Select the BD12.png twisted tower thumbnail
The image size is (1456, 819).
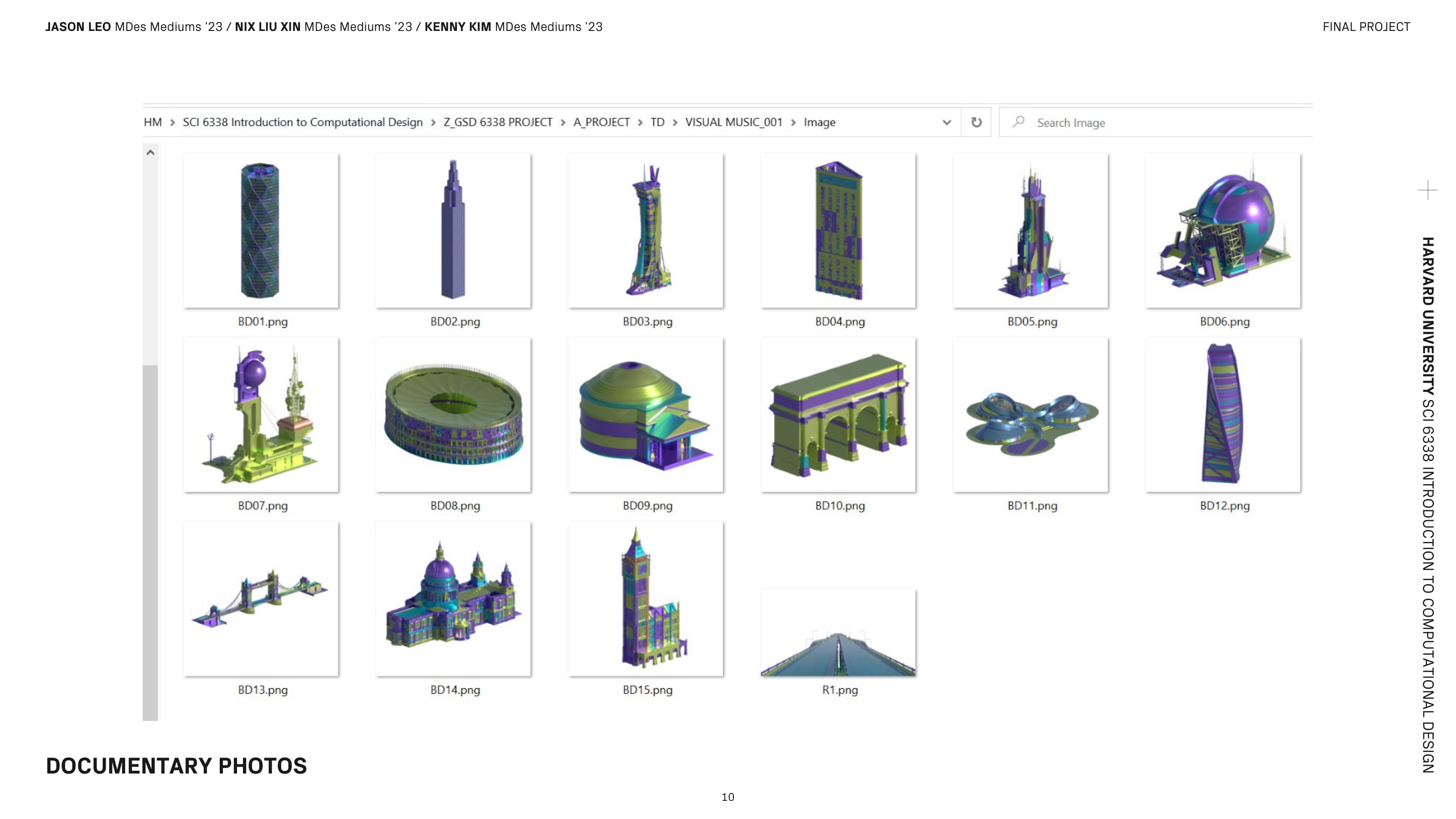[1223, 415]
